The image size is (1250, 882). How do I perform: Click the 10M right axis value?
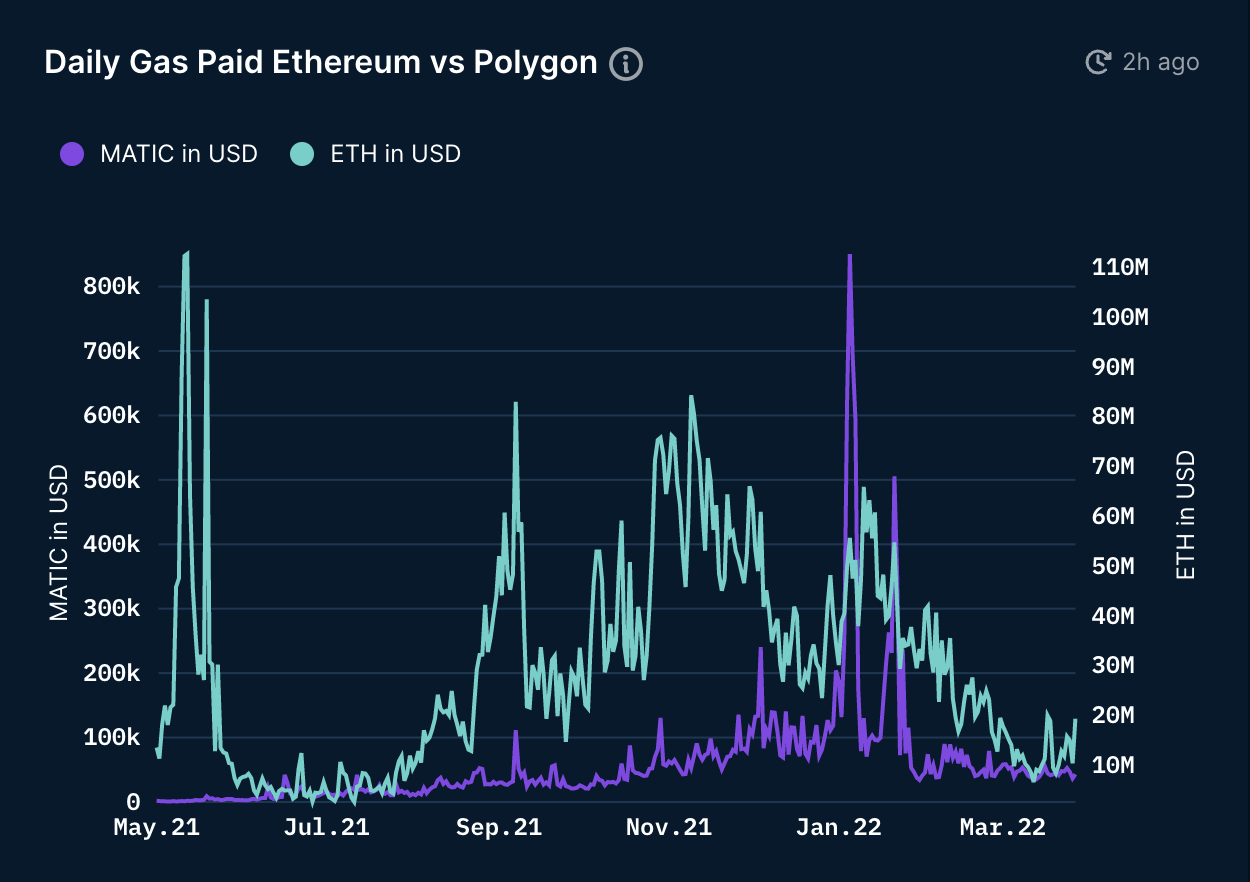click(x=1112, y=765)
